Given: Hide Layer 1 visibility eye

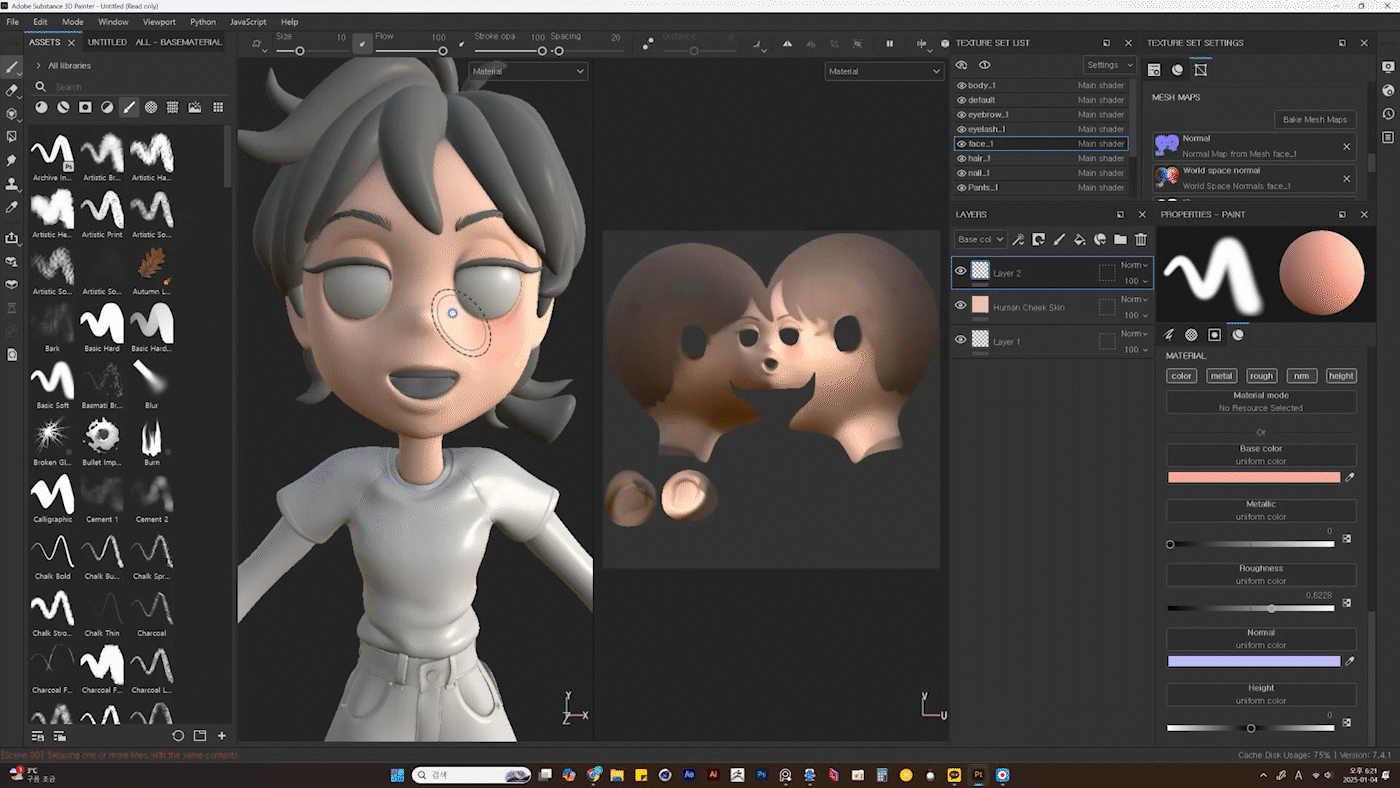Looking at the screenshot, I should click(x=961, y=339).
